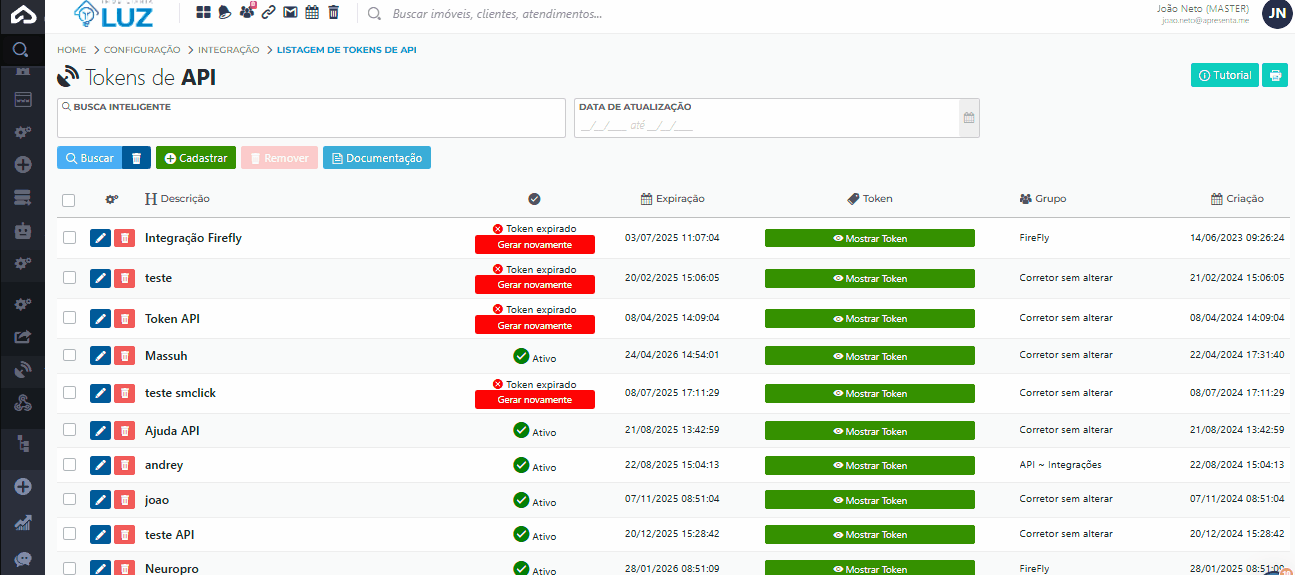1295x575 pixels.
Task: Click into the Busca Inteligente search field
Action: coord(311,124)
